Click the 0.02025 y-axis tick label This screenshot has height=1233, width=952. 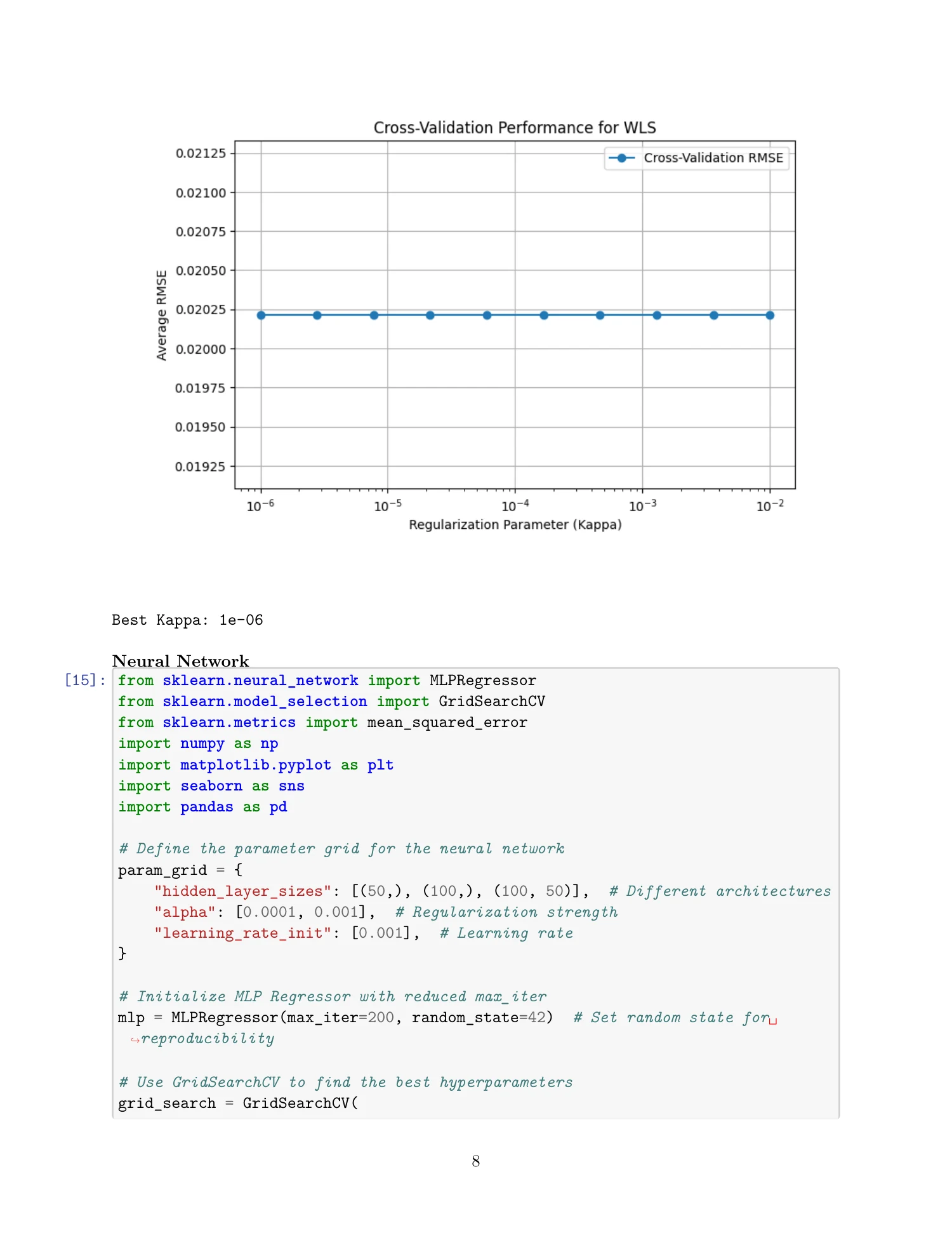point(201,310)
